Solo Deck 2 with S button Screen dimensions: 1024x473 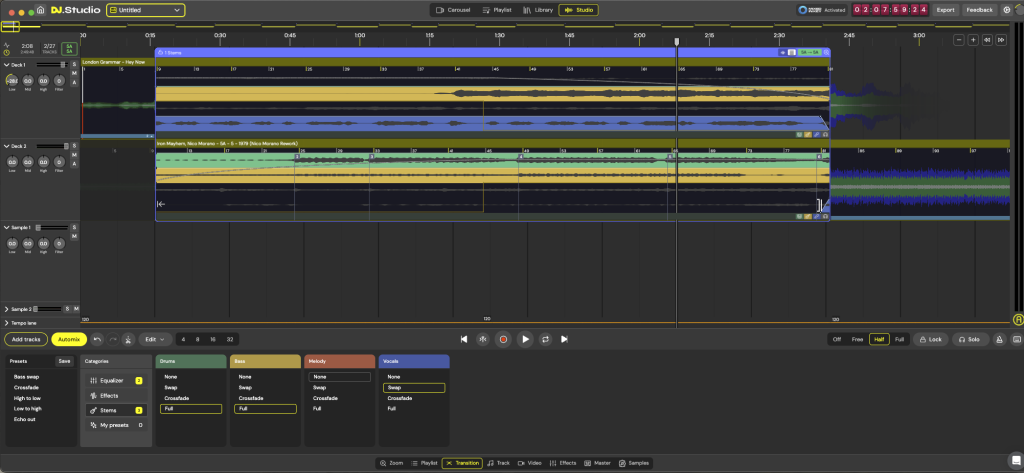(x=74, y=146)
